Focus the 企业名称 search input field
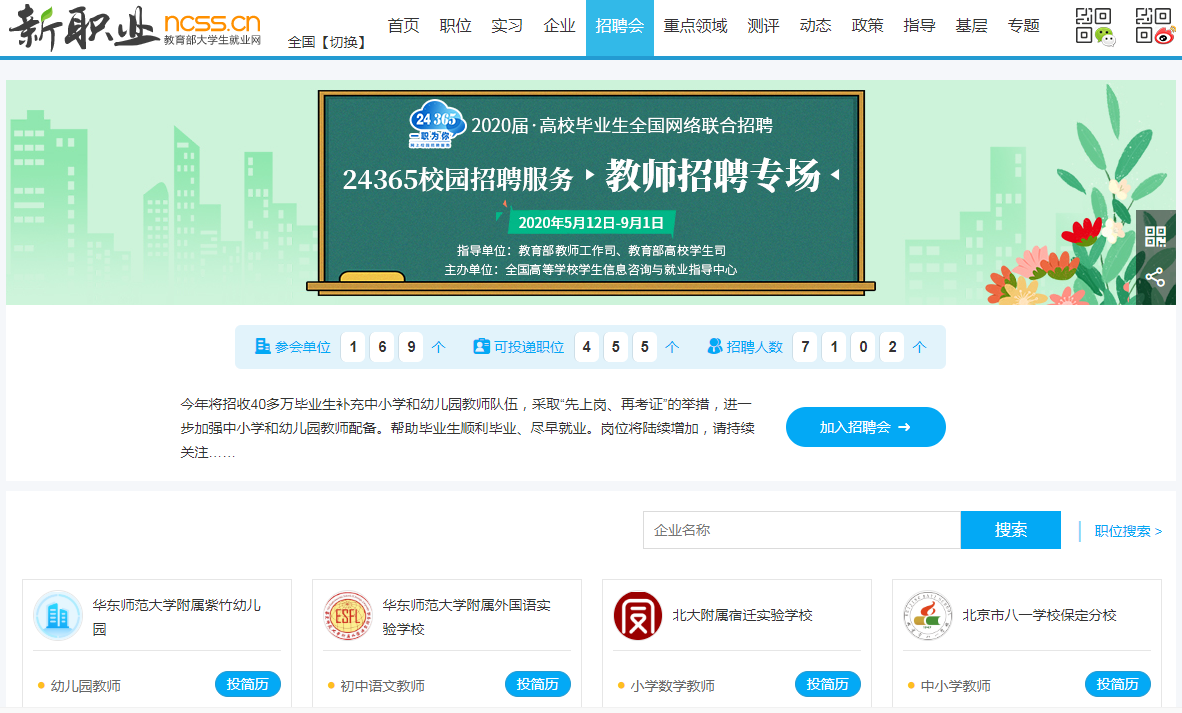The image size is (1182, 713). (801, 530)
